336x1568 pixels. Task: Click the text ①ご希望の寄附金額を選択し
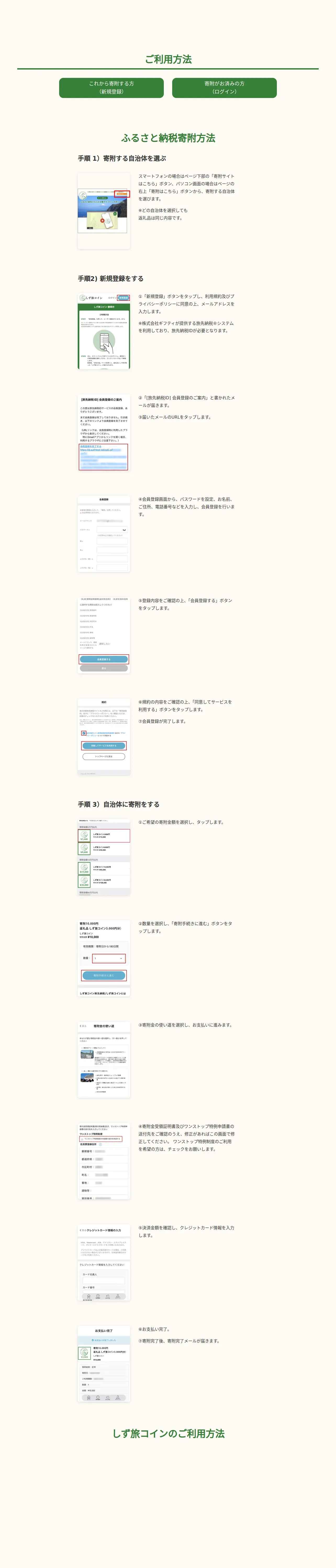click(x=181, y=822)
